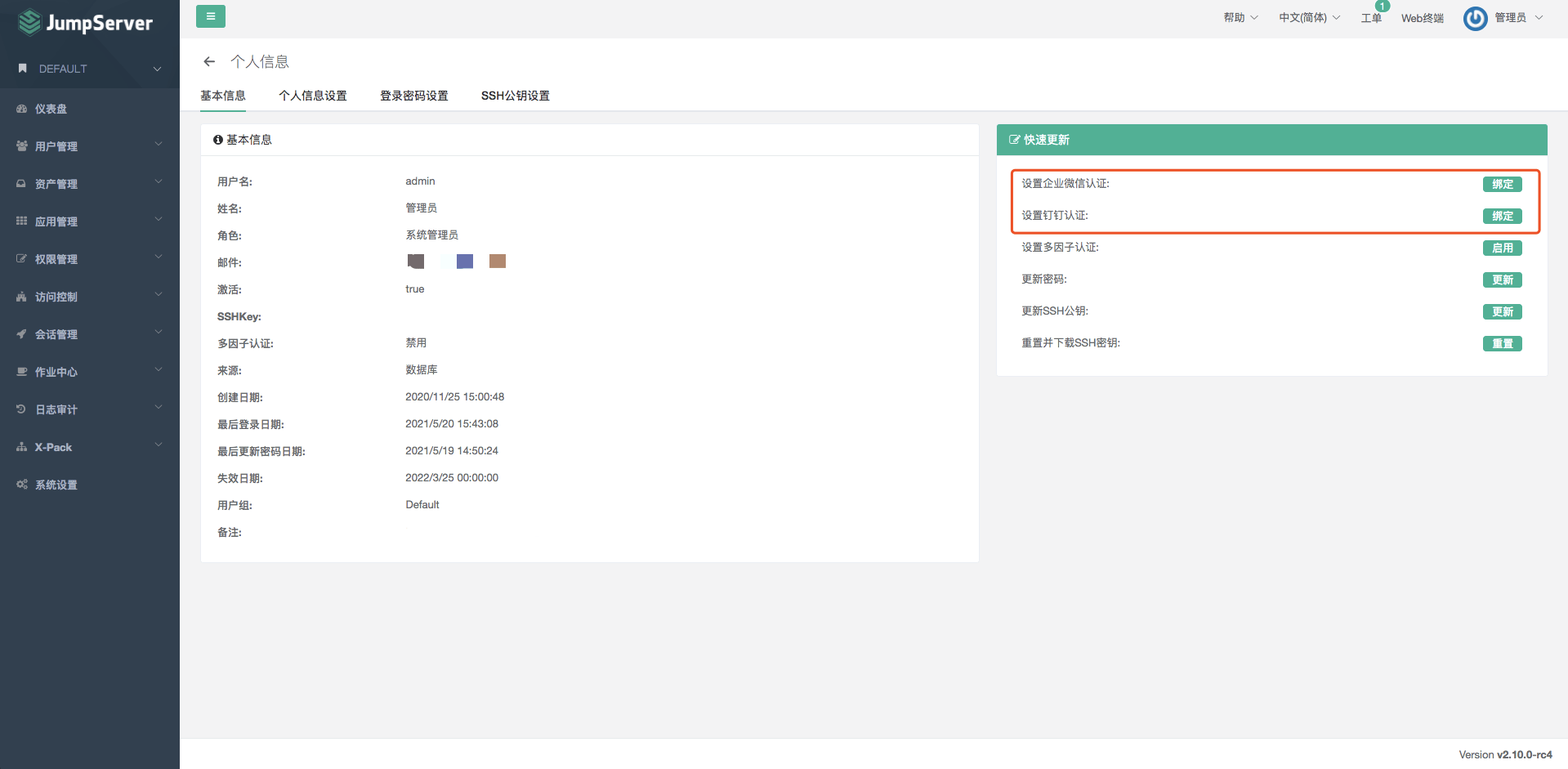This screenshot has width=1568, height=769.
Task: Switch to the 登录密码设置 tab
Action: coord(413,96)
